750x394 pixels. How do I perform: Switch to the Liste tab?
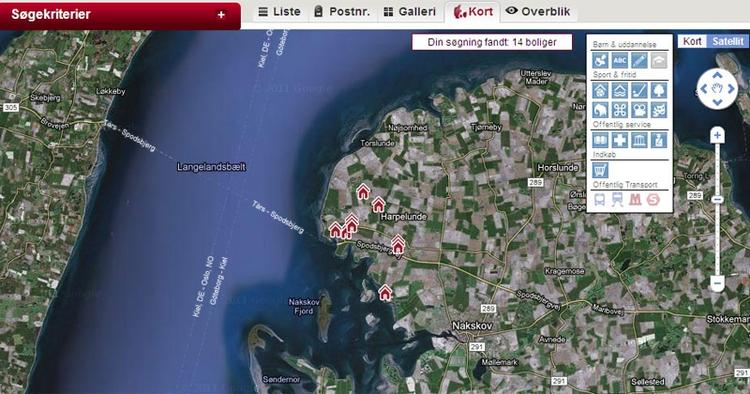[x=279, y=11]
